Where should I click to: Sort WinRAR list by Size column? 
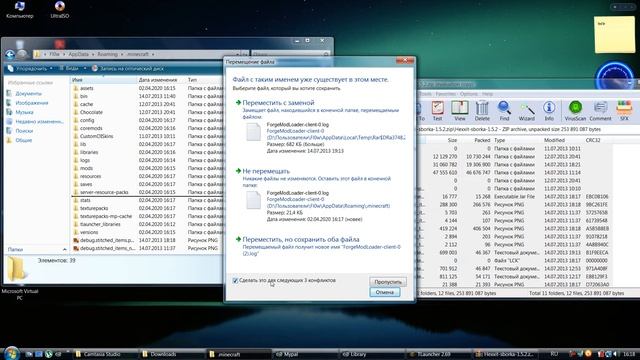442,140
